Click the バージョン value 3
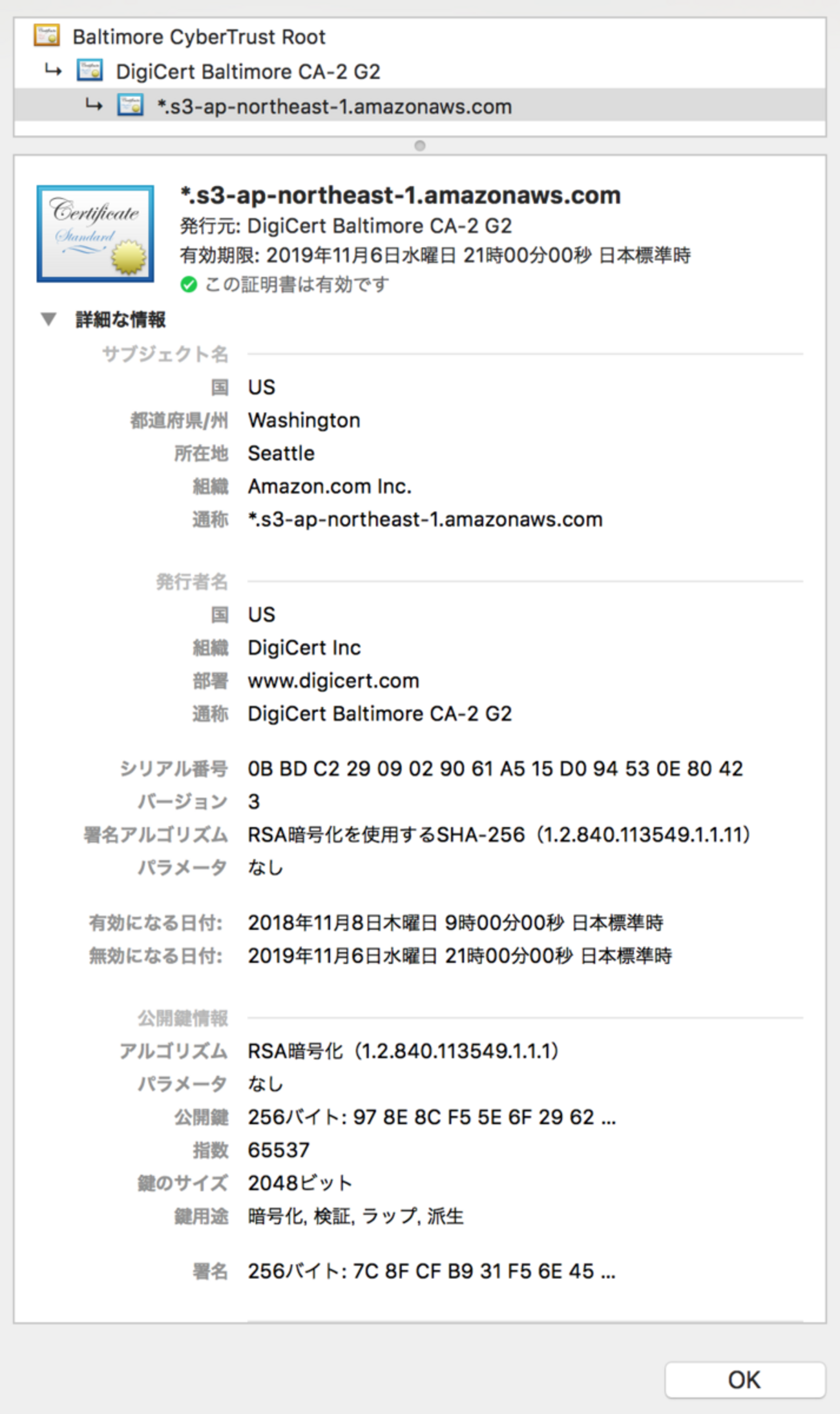Image resolution: width=840 pixels, height=1414 pixels. 254,801
